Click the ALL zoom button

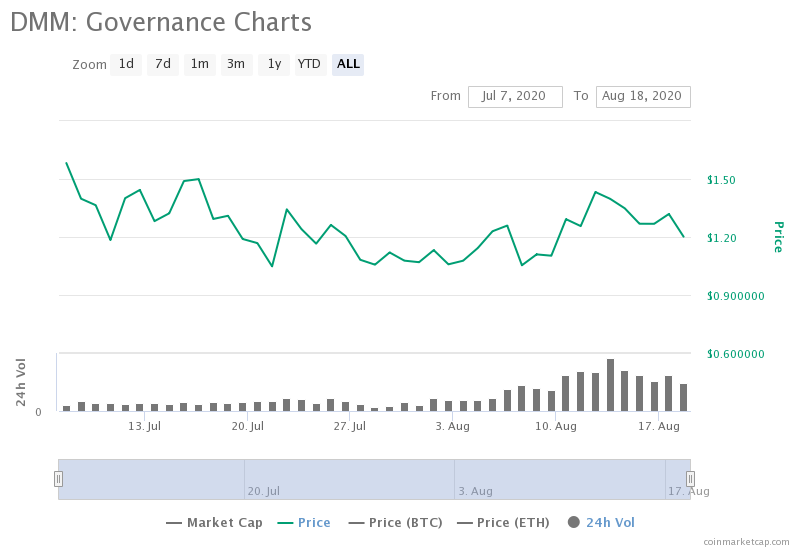(x=348, y=64)
